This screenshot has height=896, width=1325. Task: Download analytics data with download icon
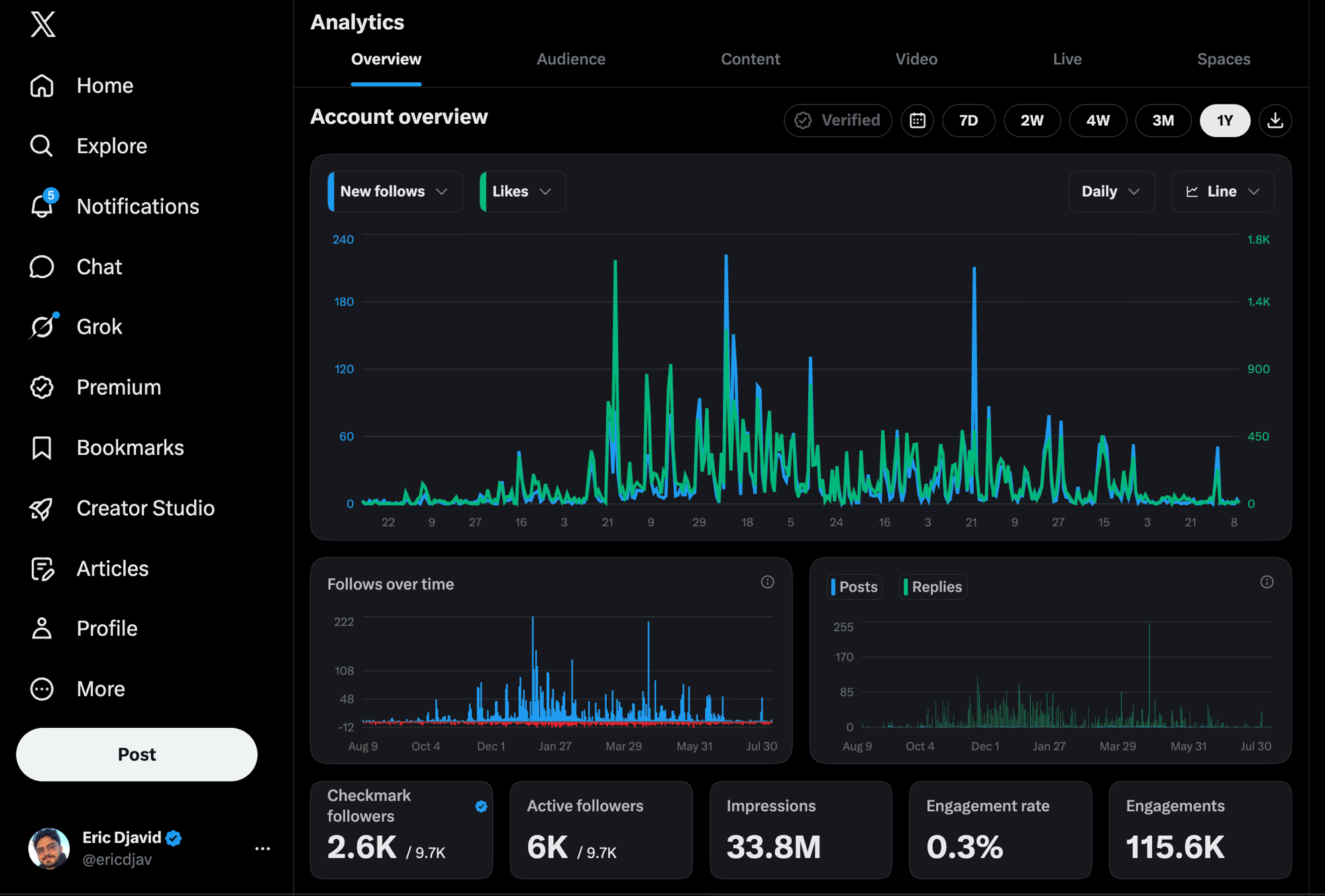1275,121
